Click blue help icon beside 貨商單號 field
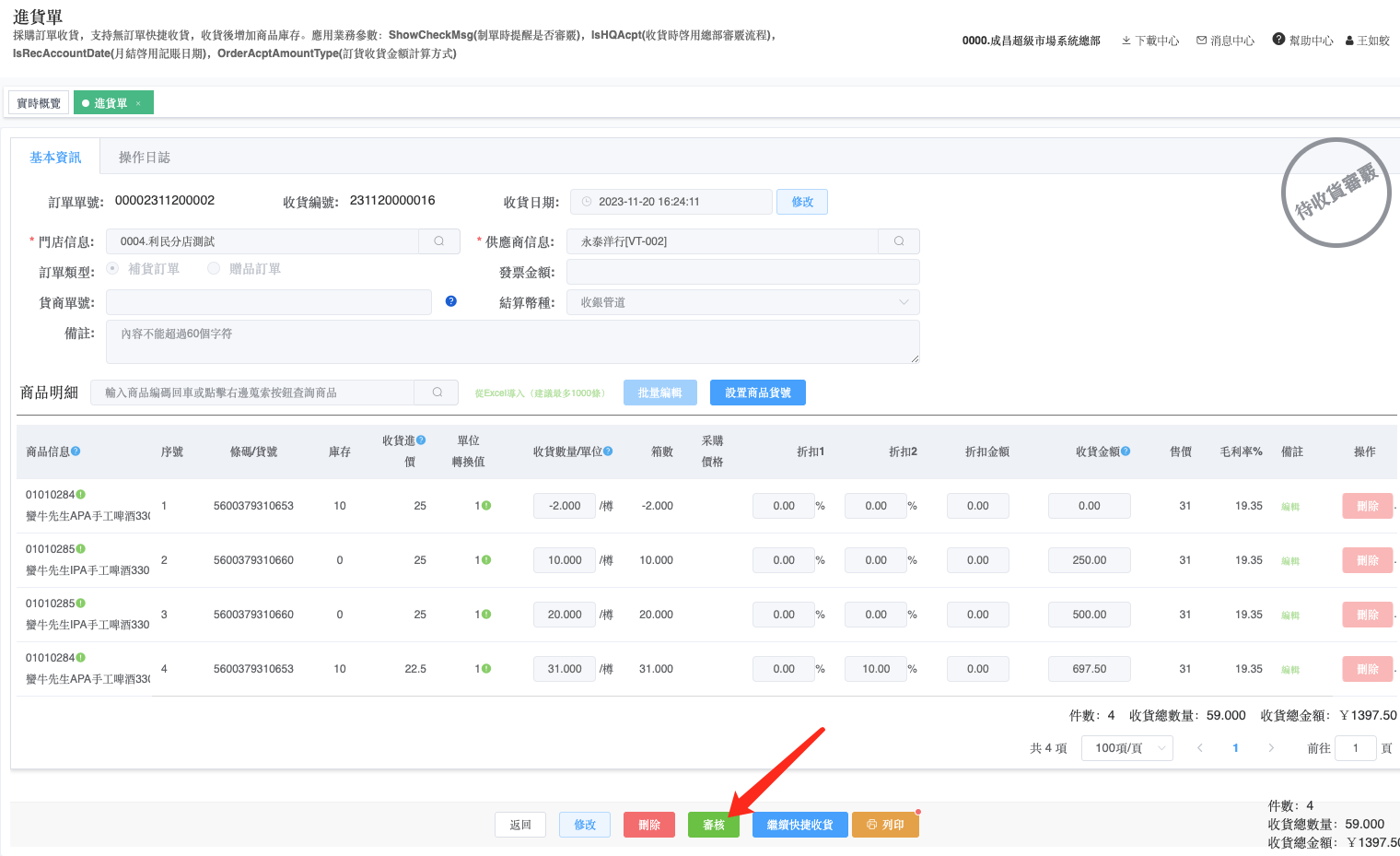The image size is (1400, 856). (451, 301)
